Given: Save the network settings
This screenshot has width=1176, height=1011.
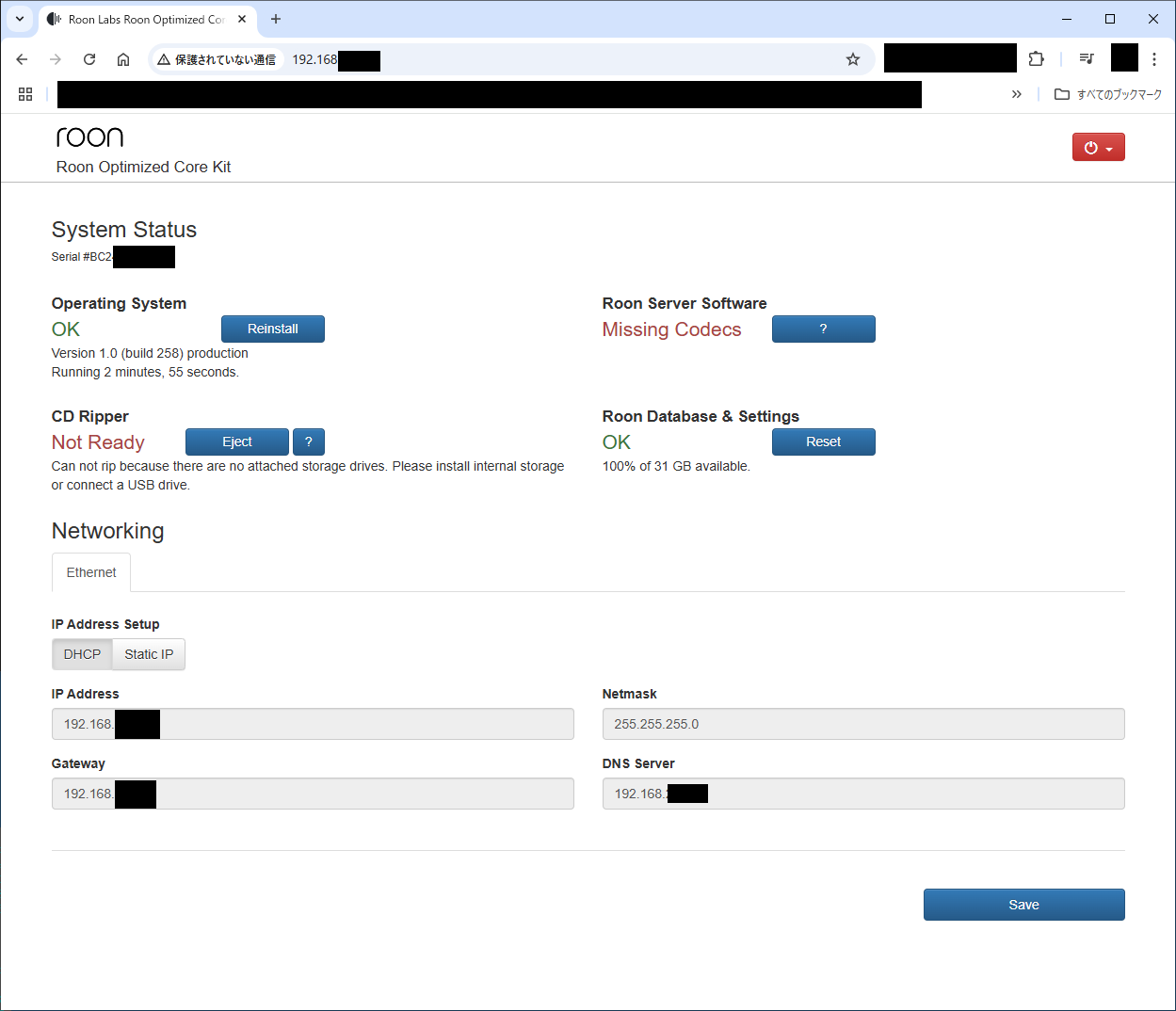Looking at the screenshot, I should tap(1024, 905).
